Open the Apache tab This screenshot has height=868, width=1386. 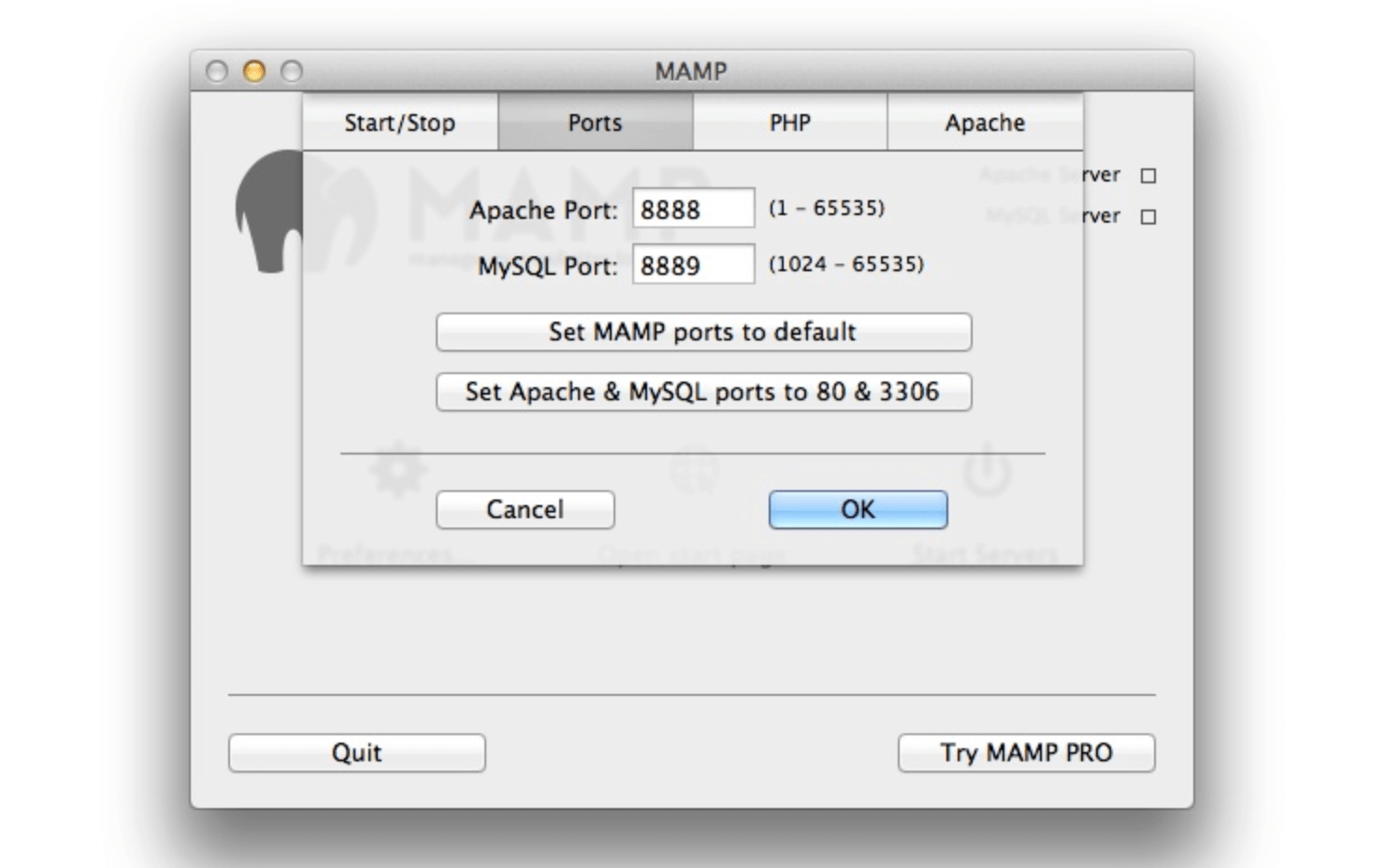[x=985, y=123]
